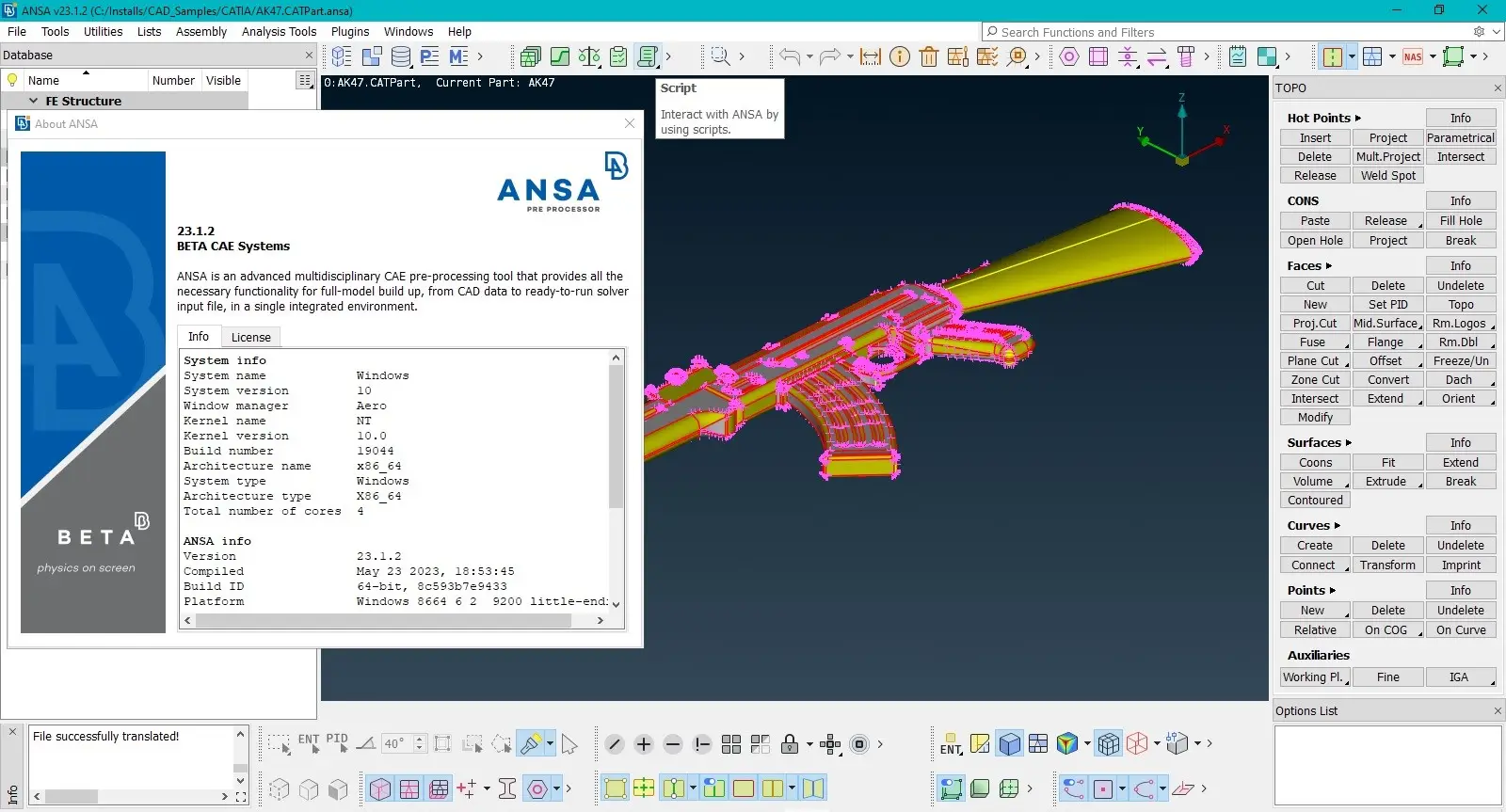Open the Script tool in the toolbar
1506x812 pixels.
(x=648, y=56)
